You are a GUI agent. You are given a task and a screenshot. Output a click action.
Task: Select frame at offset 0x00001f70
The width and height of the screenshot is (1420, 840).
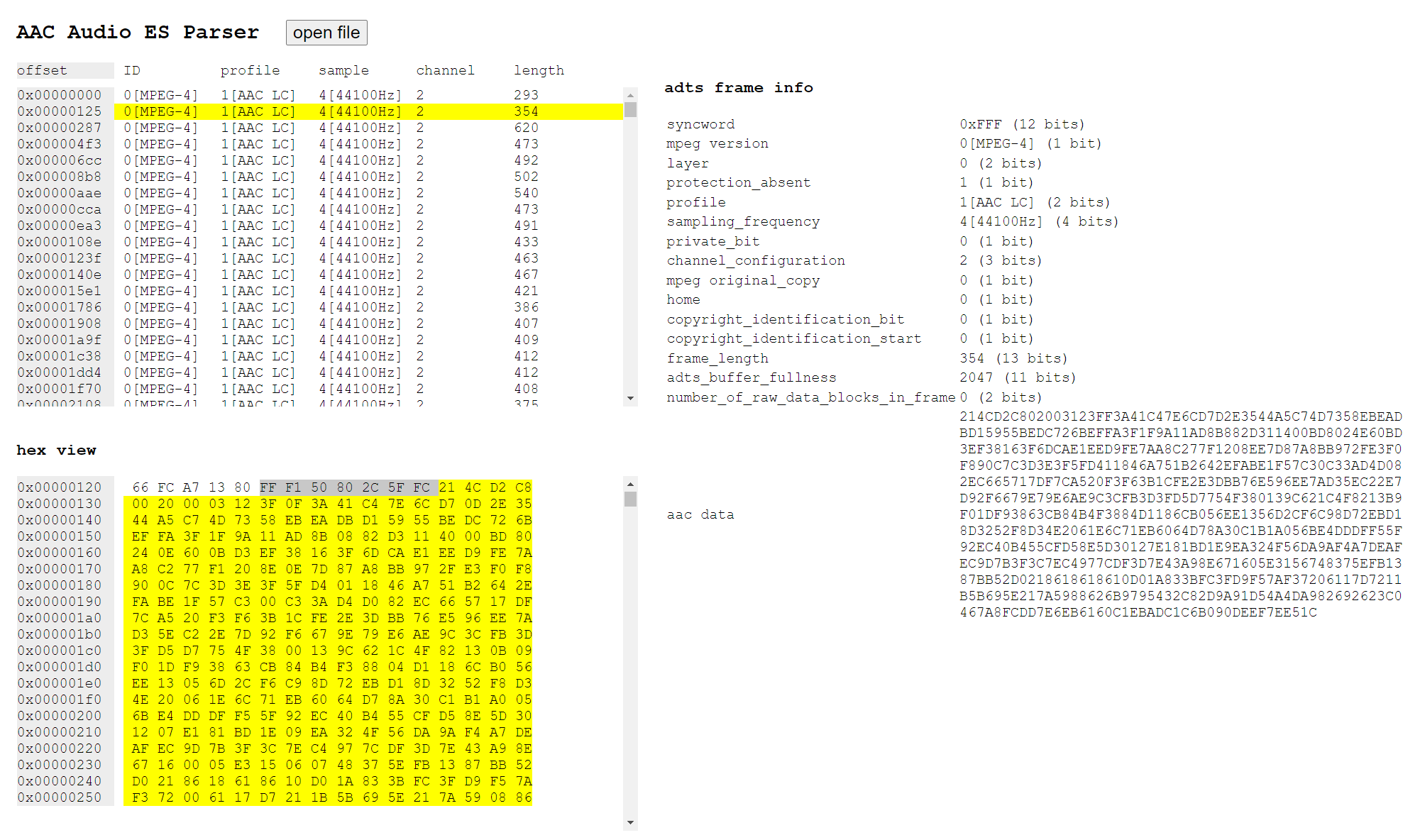pos(60,389)
